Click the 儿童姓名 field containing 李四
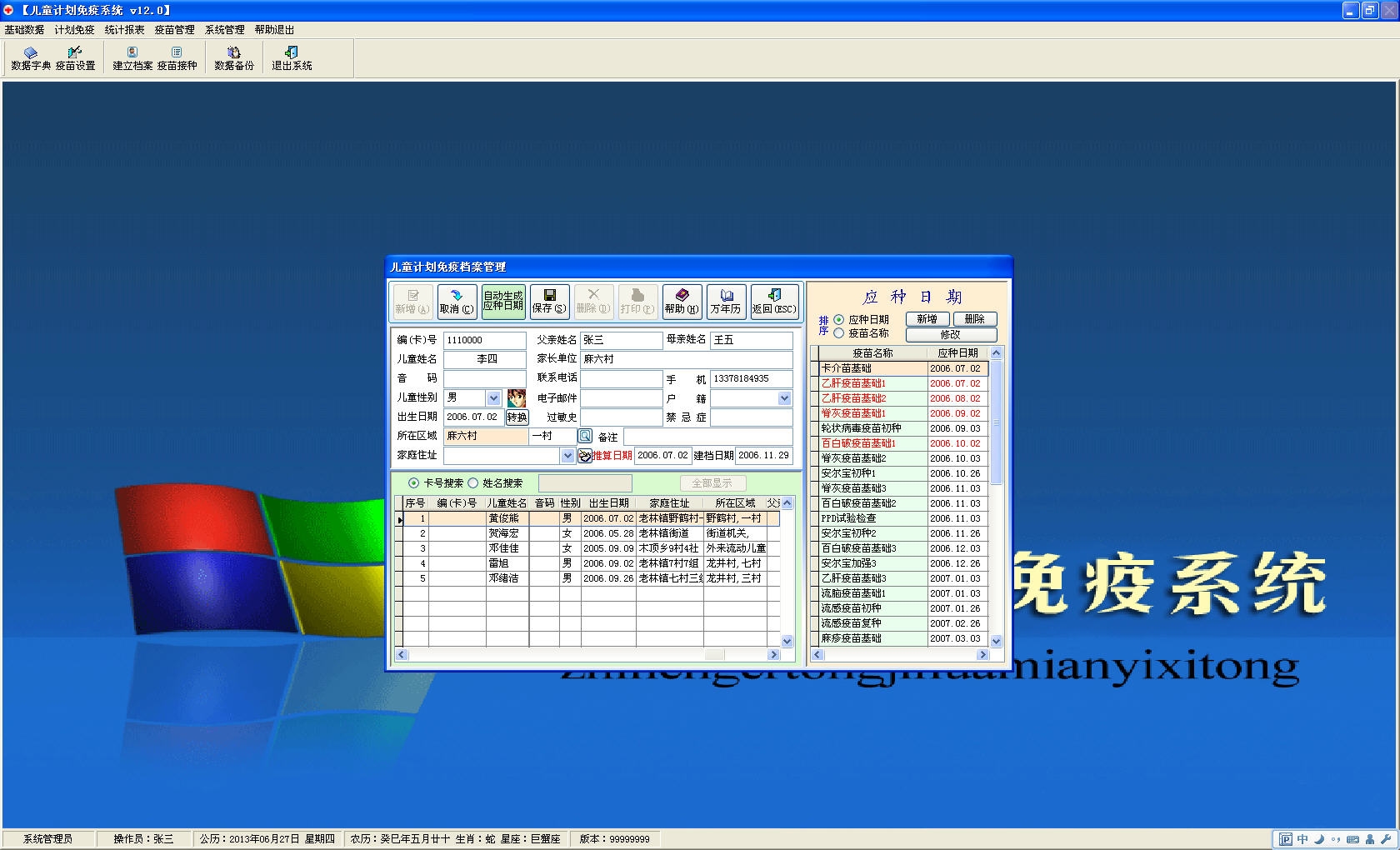The height and width of the screenshot is (850, 1400). pos(484,359)
